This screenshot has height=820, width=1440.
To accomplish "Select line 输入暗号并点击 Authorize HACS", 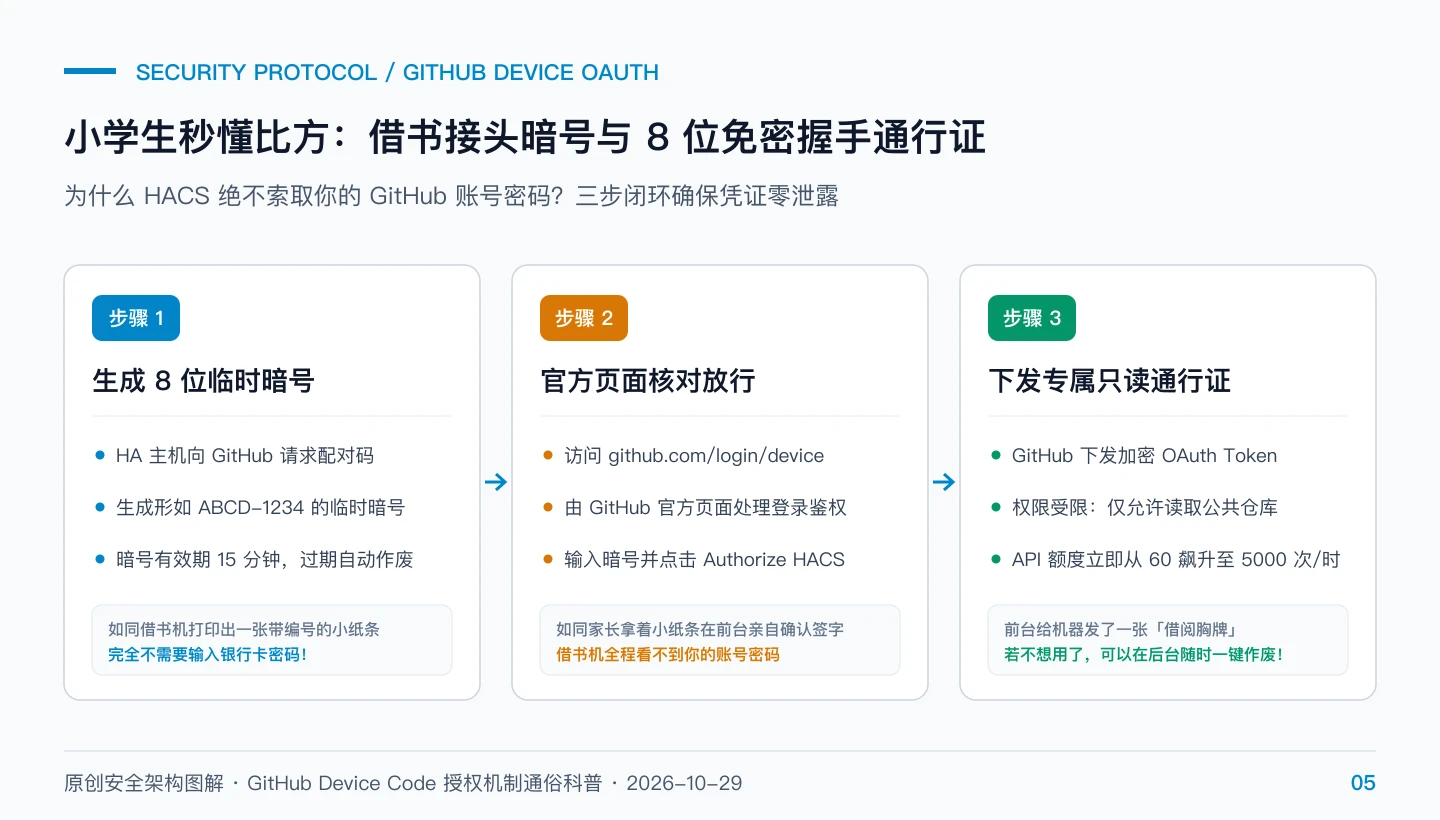I will (x=704, y=560).
